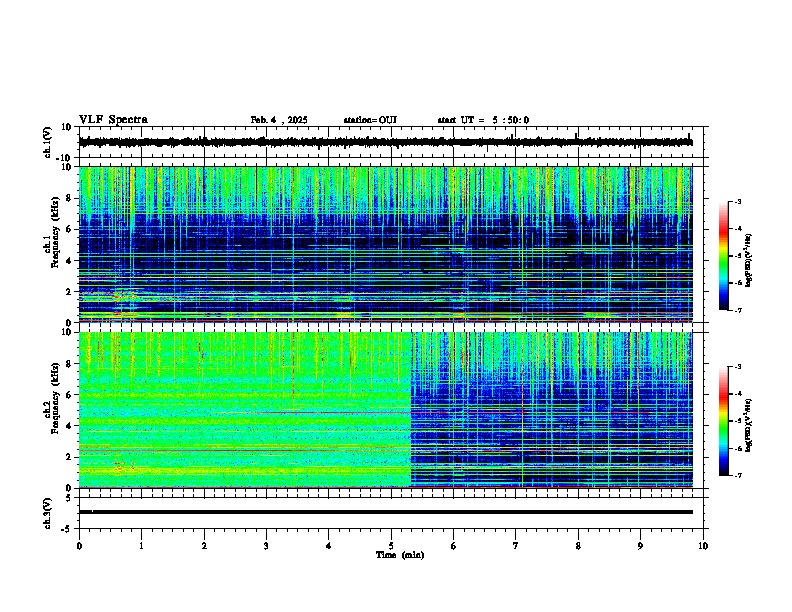Click the "6" kHz tick of ch.2 spectrogram

pos(70,395)
